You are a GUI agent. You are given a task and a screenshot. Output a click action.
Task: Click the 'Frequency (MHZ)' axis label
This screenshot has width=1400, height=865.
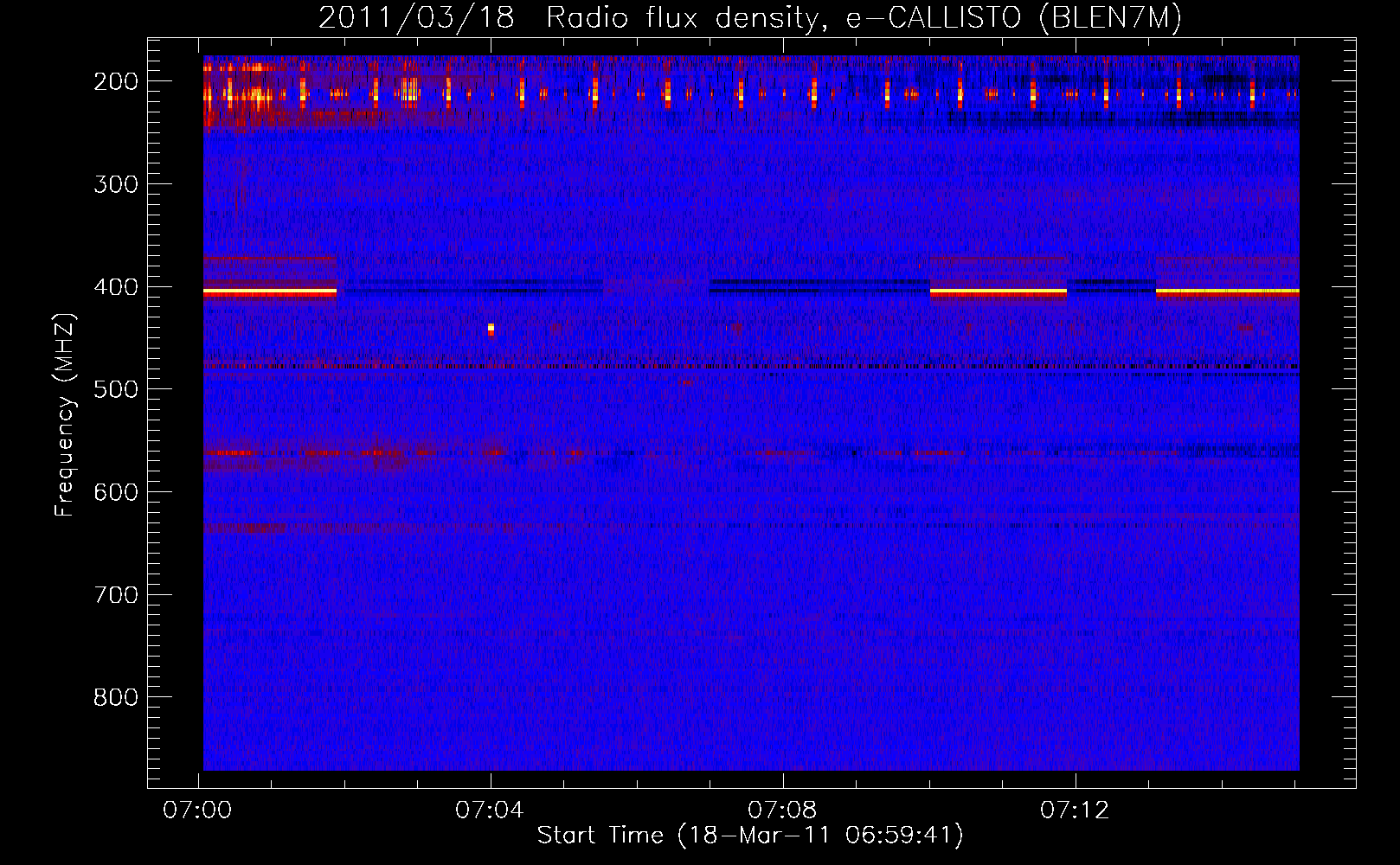(65, 415)
